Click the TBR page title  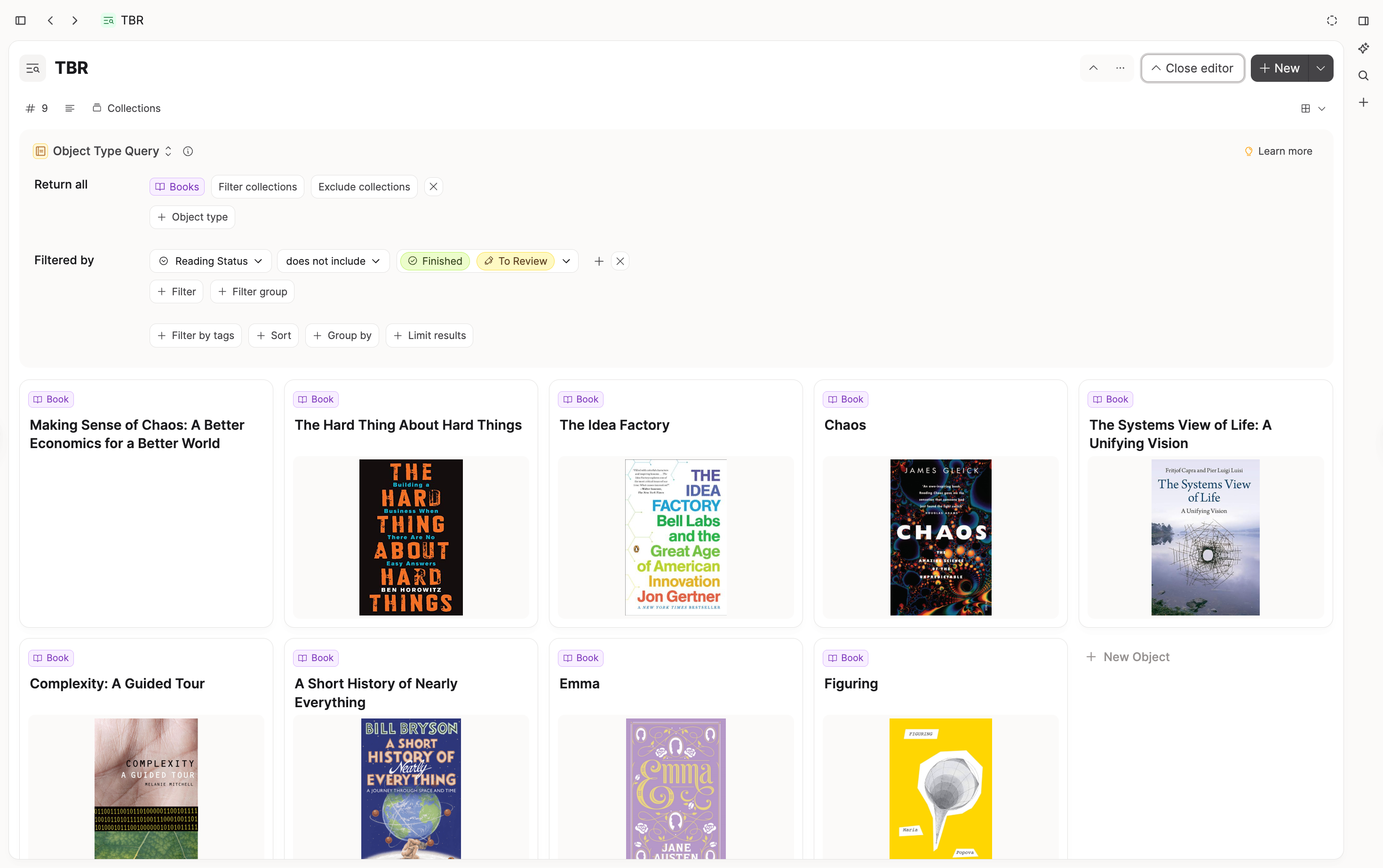tap(71, 68)
